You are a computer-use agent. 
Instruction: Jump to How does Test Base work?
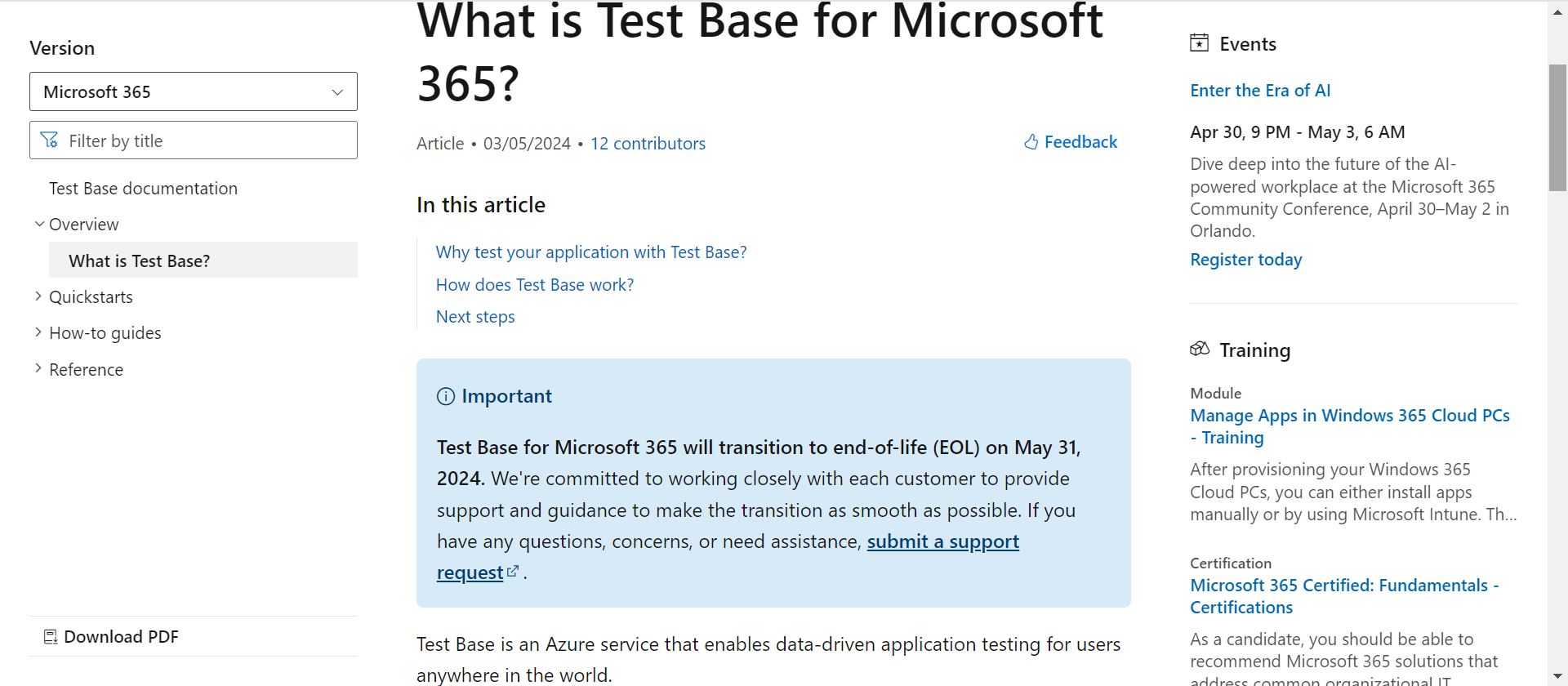pos(535,285)
